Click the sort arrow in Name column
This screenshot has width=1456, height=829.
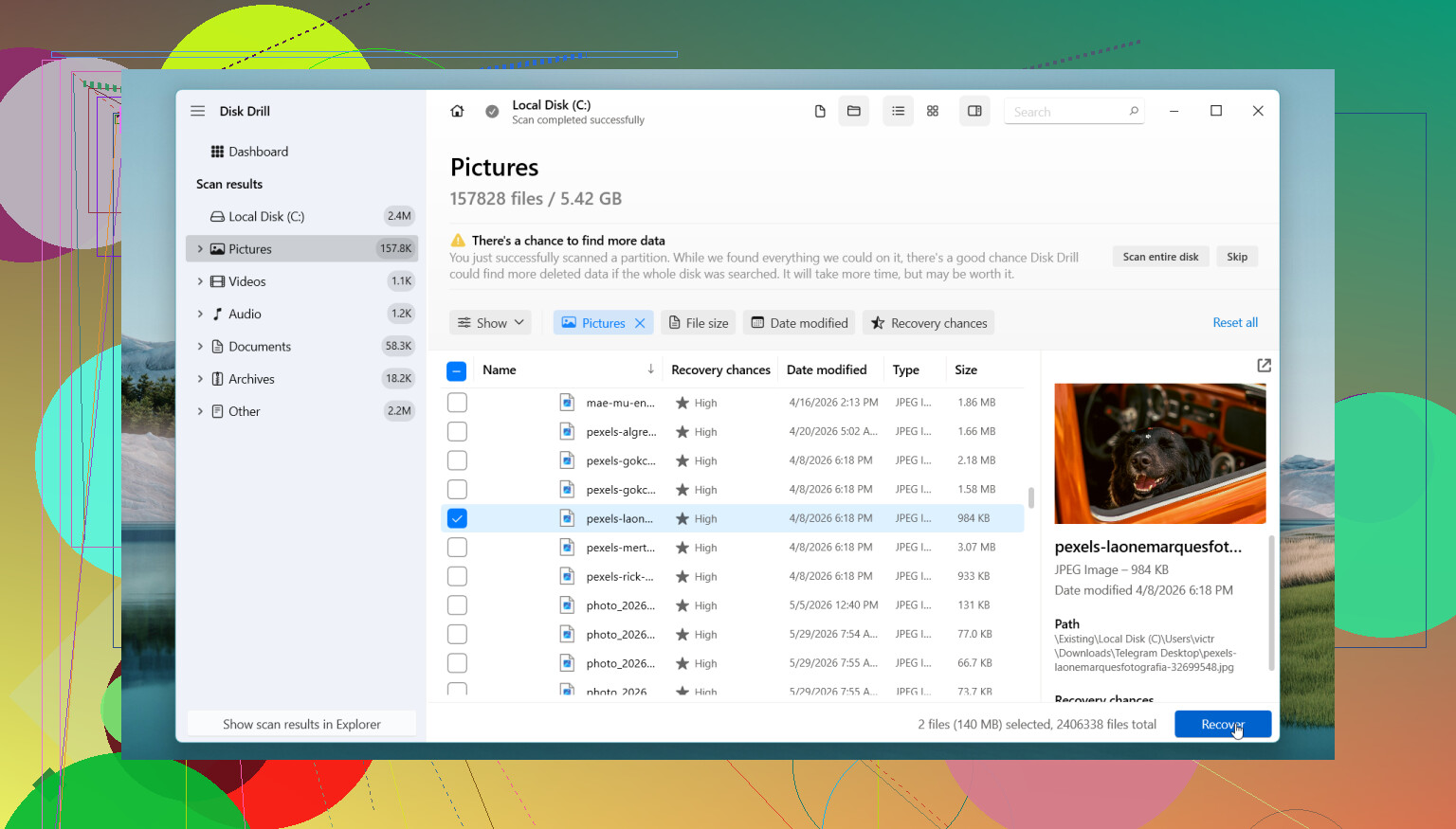point(650,369)
